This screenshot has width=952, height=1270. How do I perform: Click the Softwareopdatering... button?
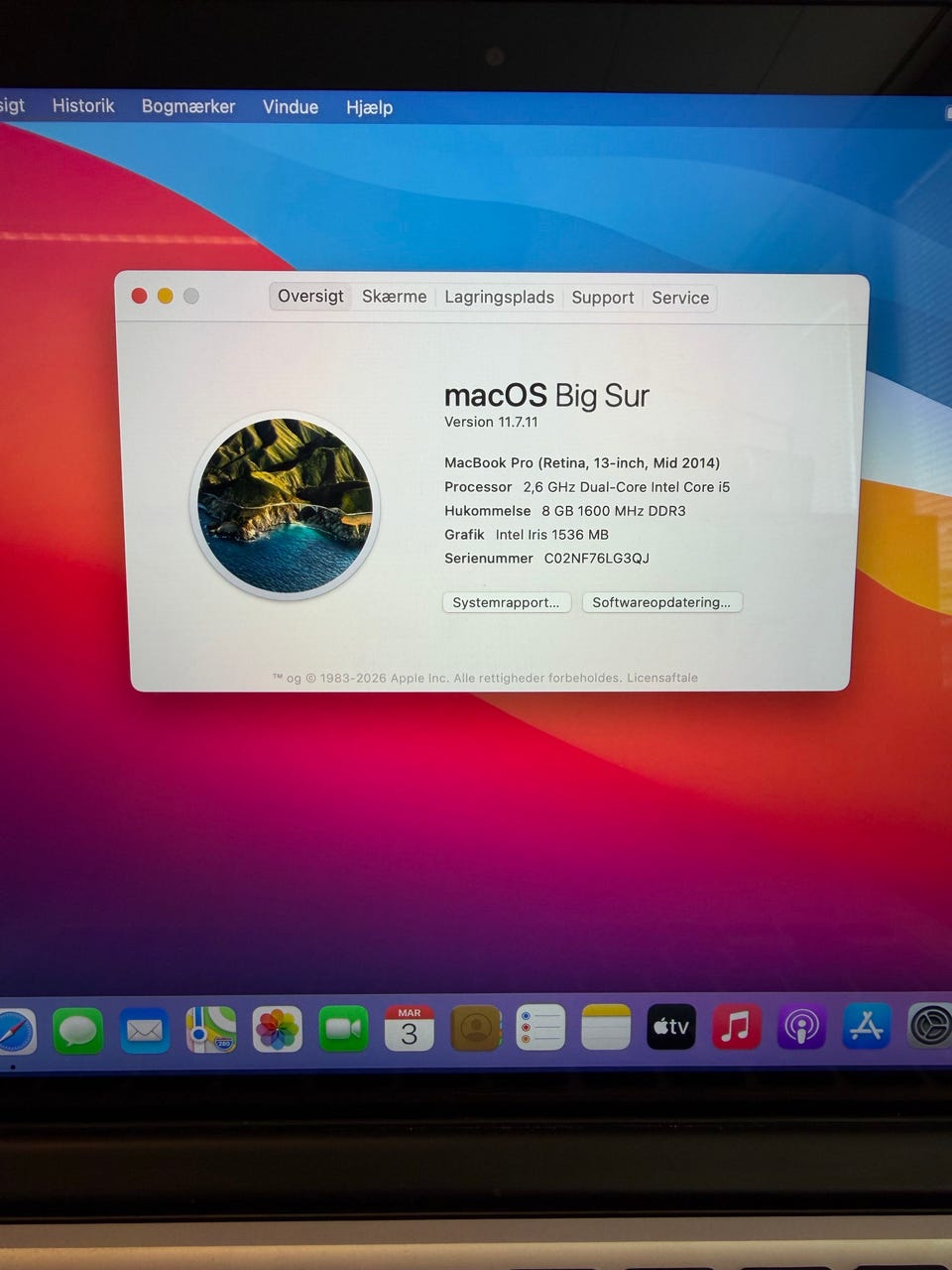click(661, 602)
